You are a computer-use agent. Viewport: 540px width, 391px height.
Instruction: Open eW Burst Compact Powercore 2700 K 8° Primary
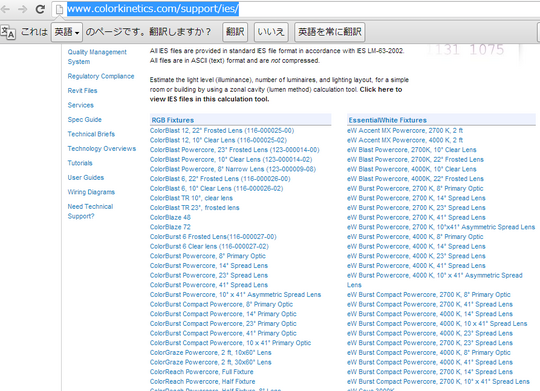coord(429,295)
